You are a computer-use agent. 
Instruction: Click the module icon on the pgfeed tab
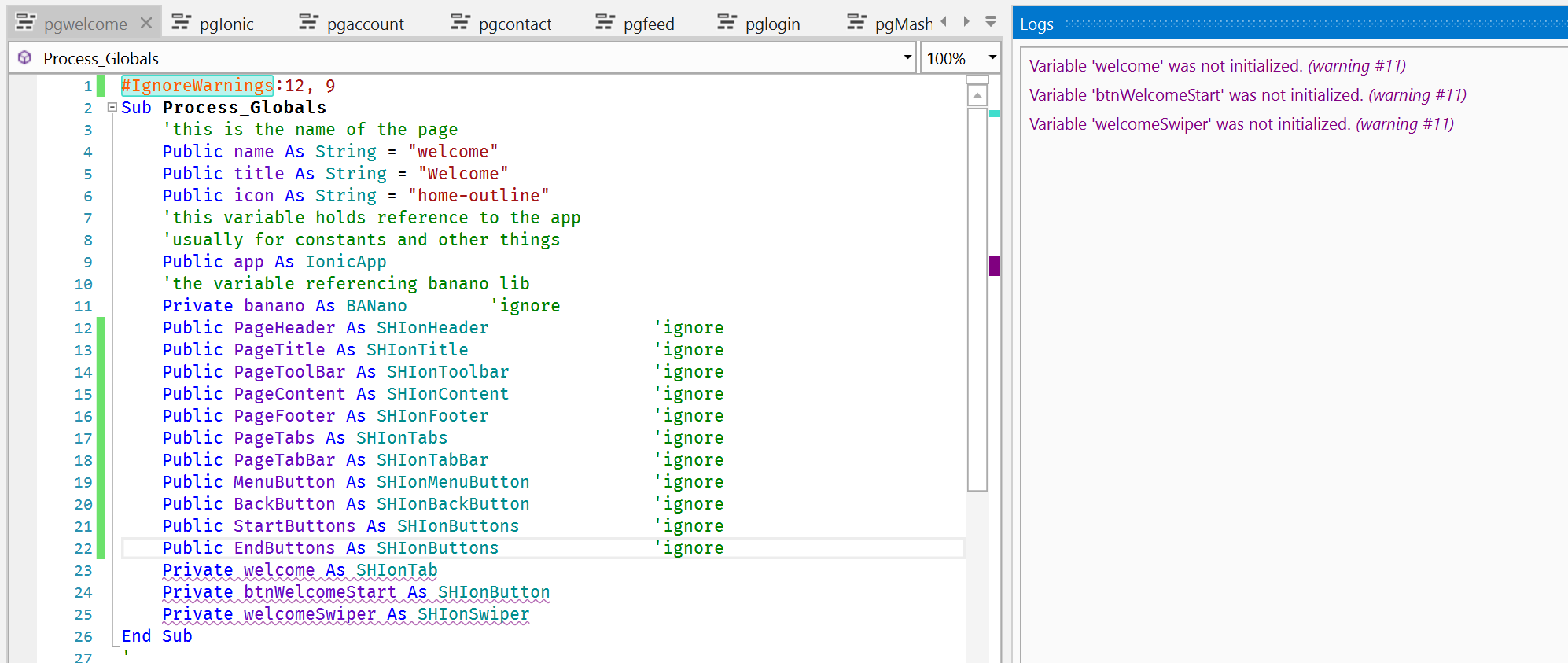coord(605,23)
